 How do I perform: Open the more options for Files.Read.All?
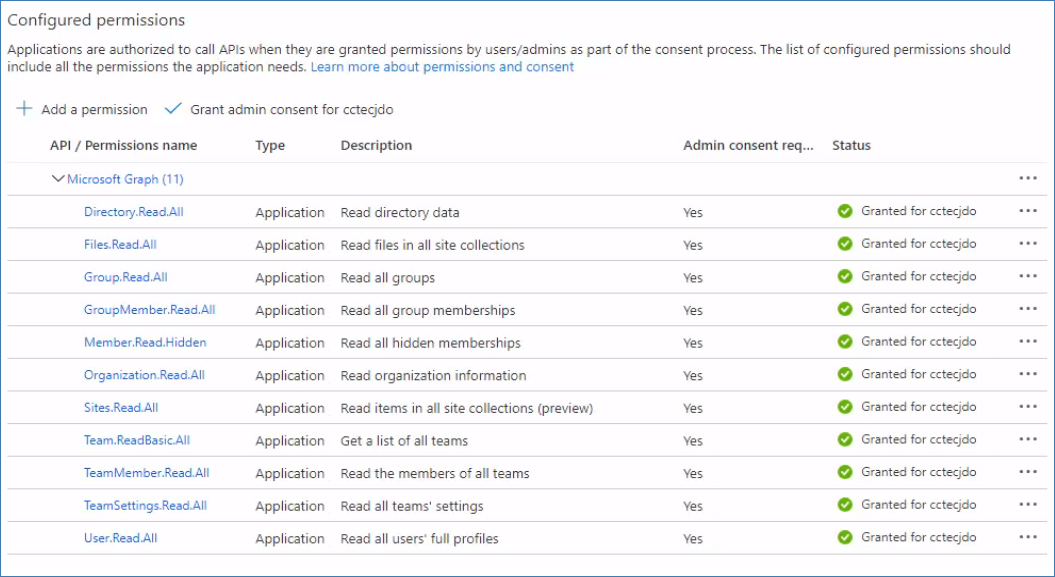tap(1027, 243)
